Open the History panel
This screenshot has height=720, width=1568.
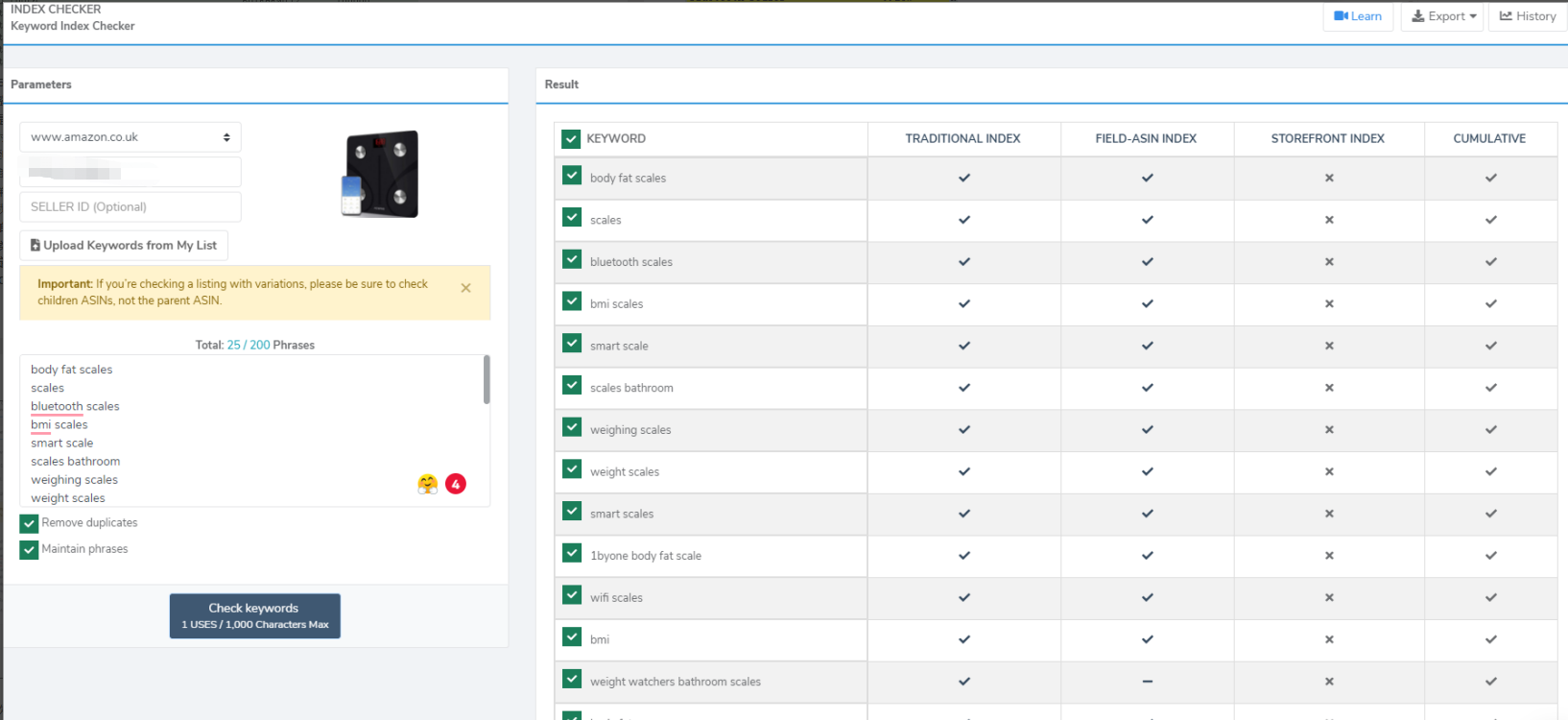click(x=1528, y=16)
